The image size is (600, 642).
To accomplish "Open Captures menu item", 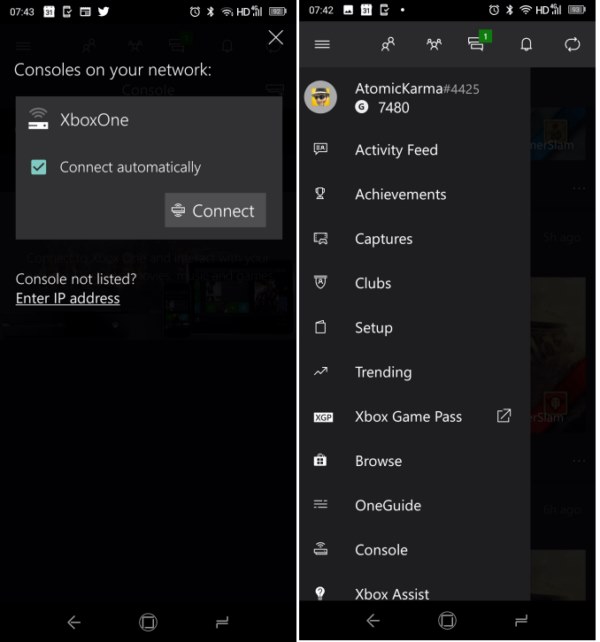I will click(x=414, y=239).
